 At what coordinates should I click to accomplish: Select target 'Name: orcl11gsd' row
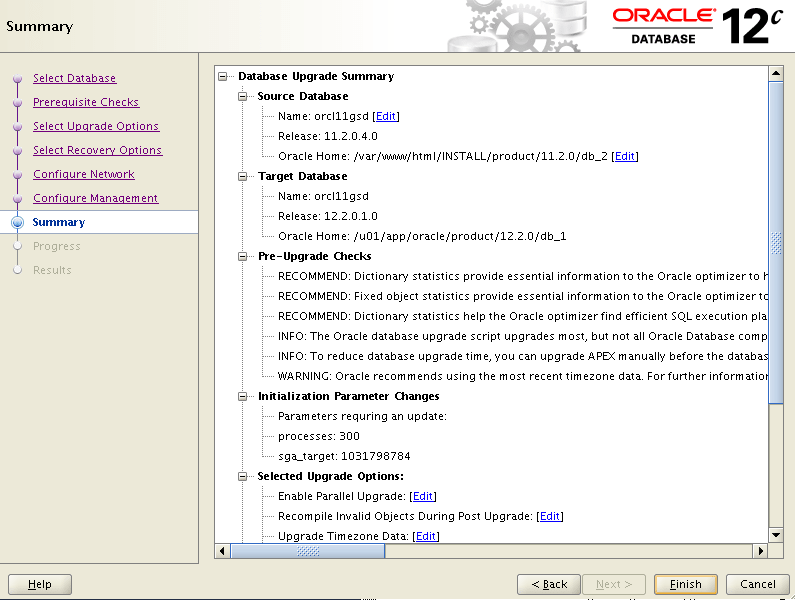coord(323,196)
